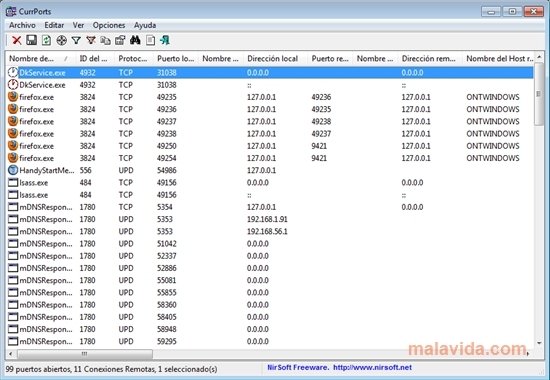Click icon of mDNSRespon... row with port 59295
This screenshot has height=380, width=550.
tap(13, 341)
